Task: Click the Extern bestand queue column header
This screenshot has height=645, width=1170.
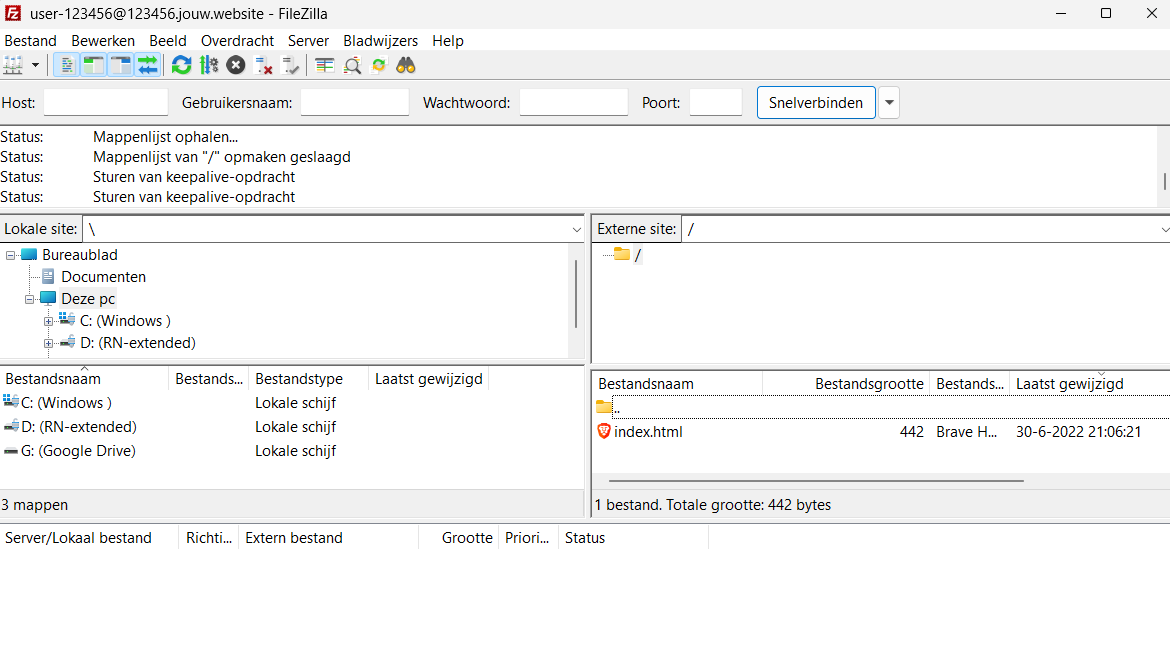Action: coord(328,538)
